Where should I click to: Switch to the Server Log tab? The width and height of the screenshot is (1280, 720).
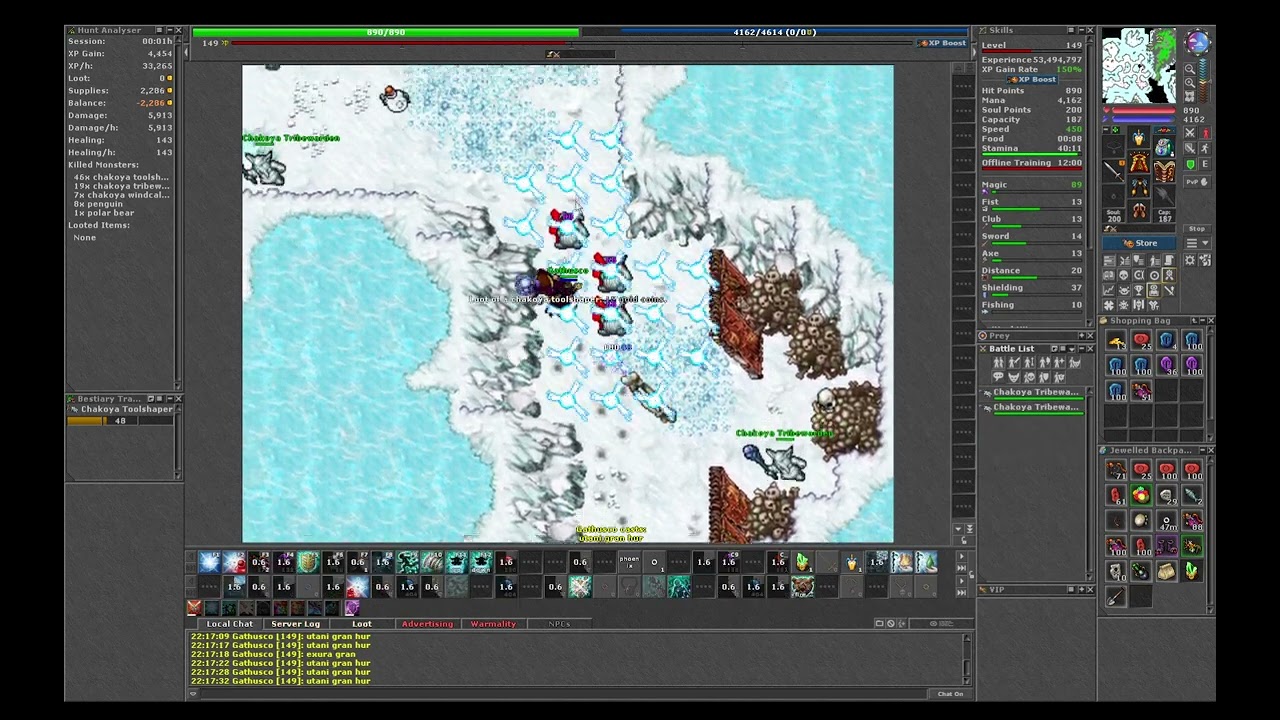pos(295,624)
